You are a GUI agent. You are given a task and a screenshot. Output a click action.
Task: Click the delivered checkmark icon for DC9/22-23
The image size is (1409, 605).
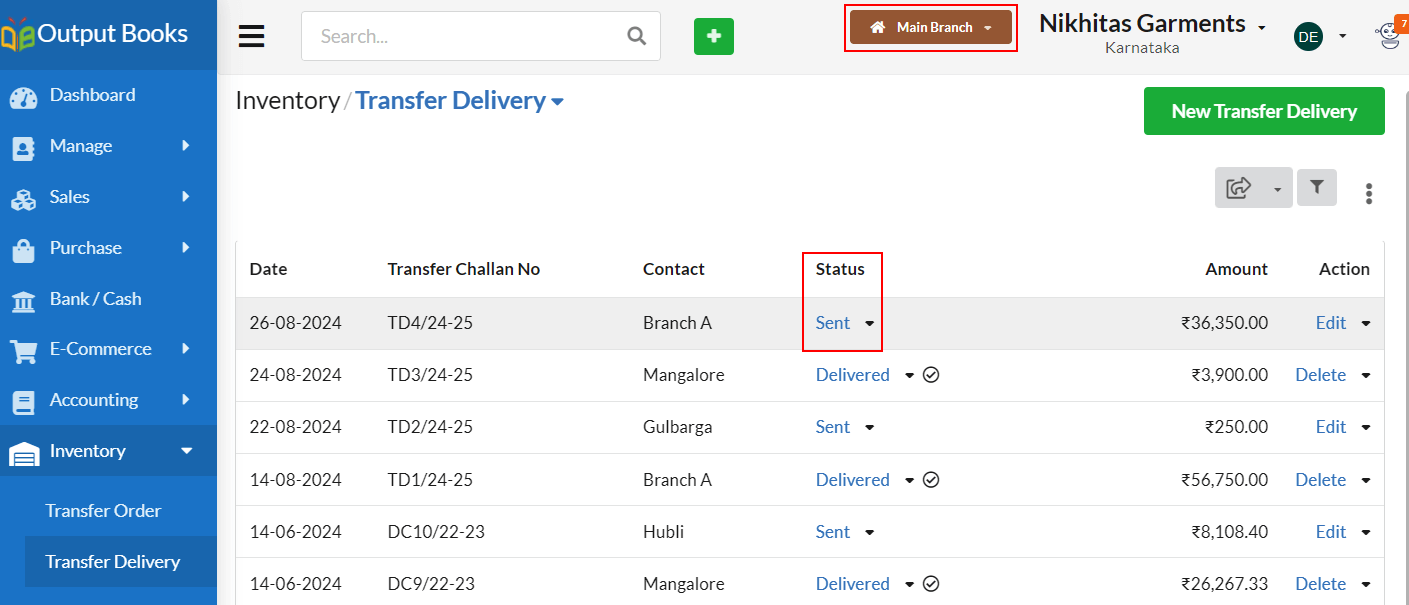click(x=931, y=584)
